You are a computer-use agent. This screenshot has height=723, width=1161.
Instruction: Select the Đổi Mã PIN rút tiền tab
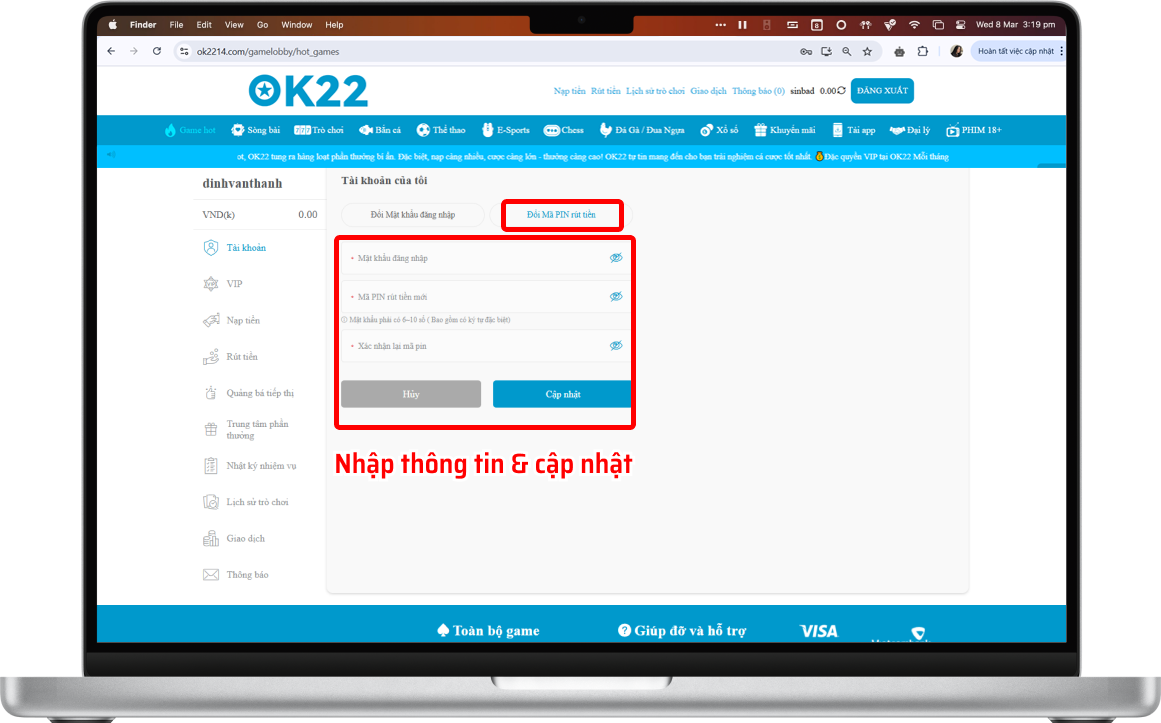(561, 215)
